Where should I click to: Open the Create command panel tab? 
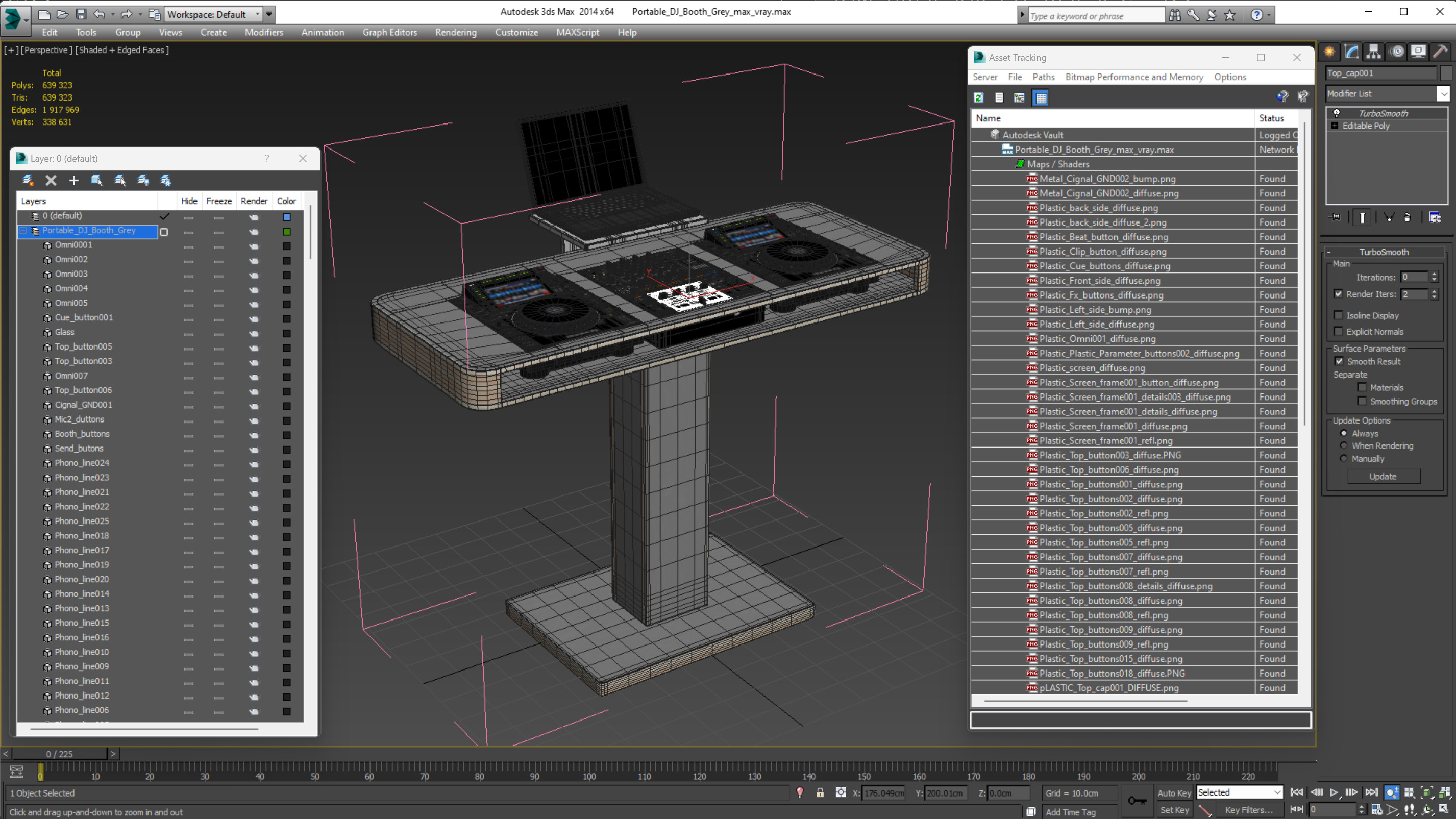[x=1329, y=52]
